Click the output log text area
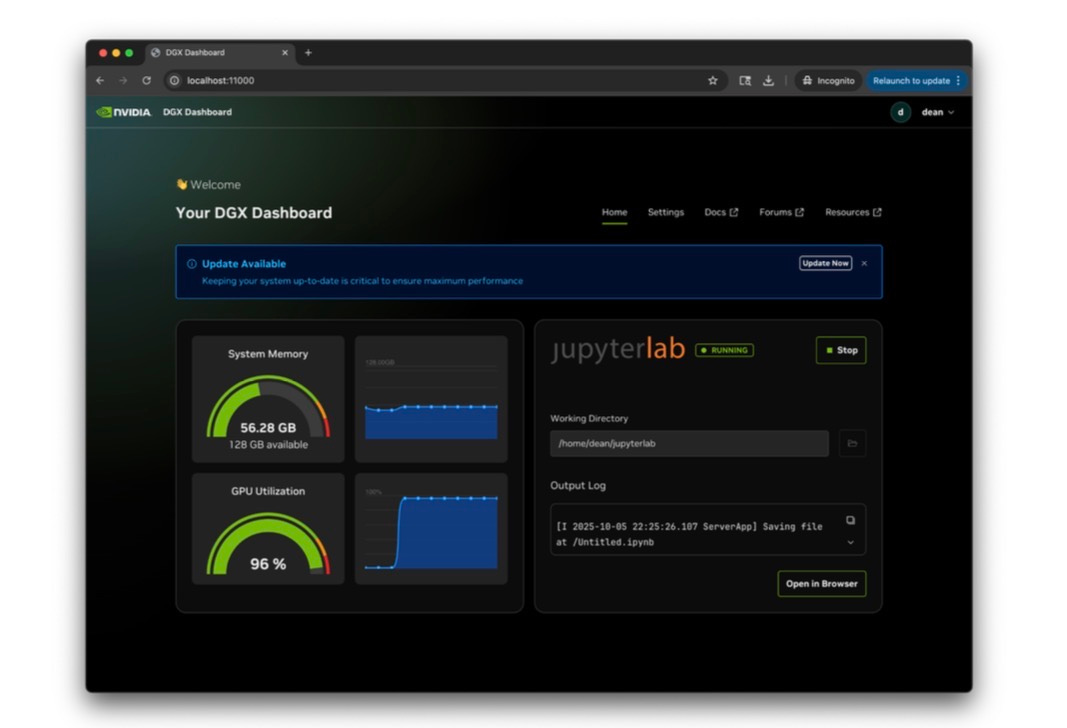The width and height of the screenshot is (1067, 728). click(x=708, y=529)
